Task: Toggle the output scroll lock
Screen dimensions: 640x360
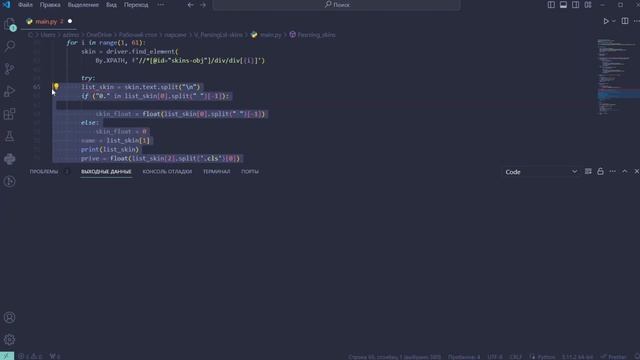Action: pyautogui.click(x=600, y=171)
